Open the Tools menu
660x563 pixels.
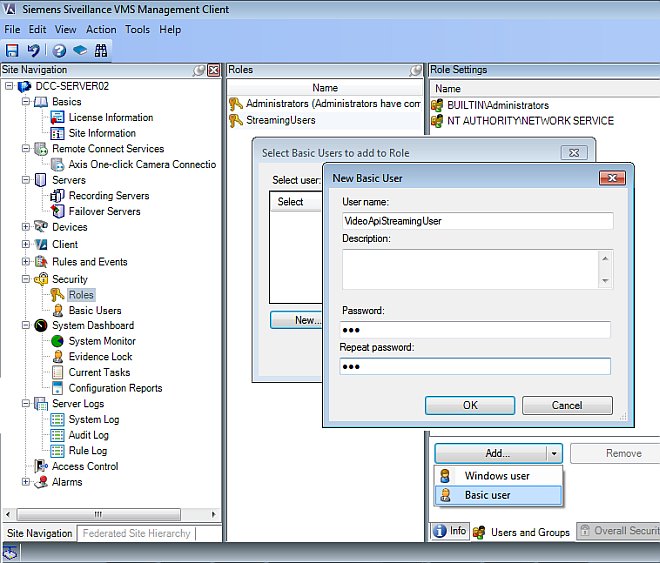[x=137, y=29]
